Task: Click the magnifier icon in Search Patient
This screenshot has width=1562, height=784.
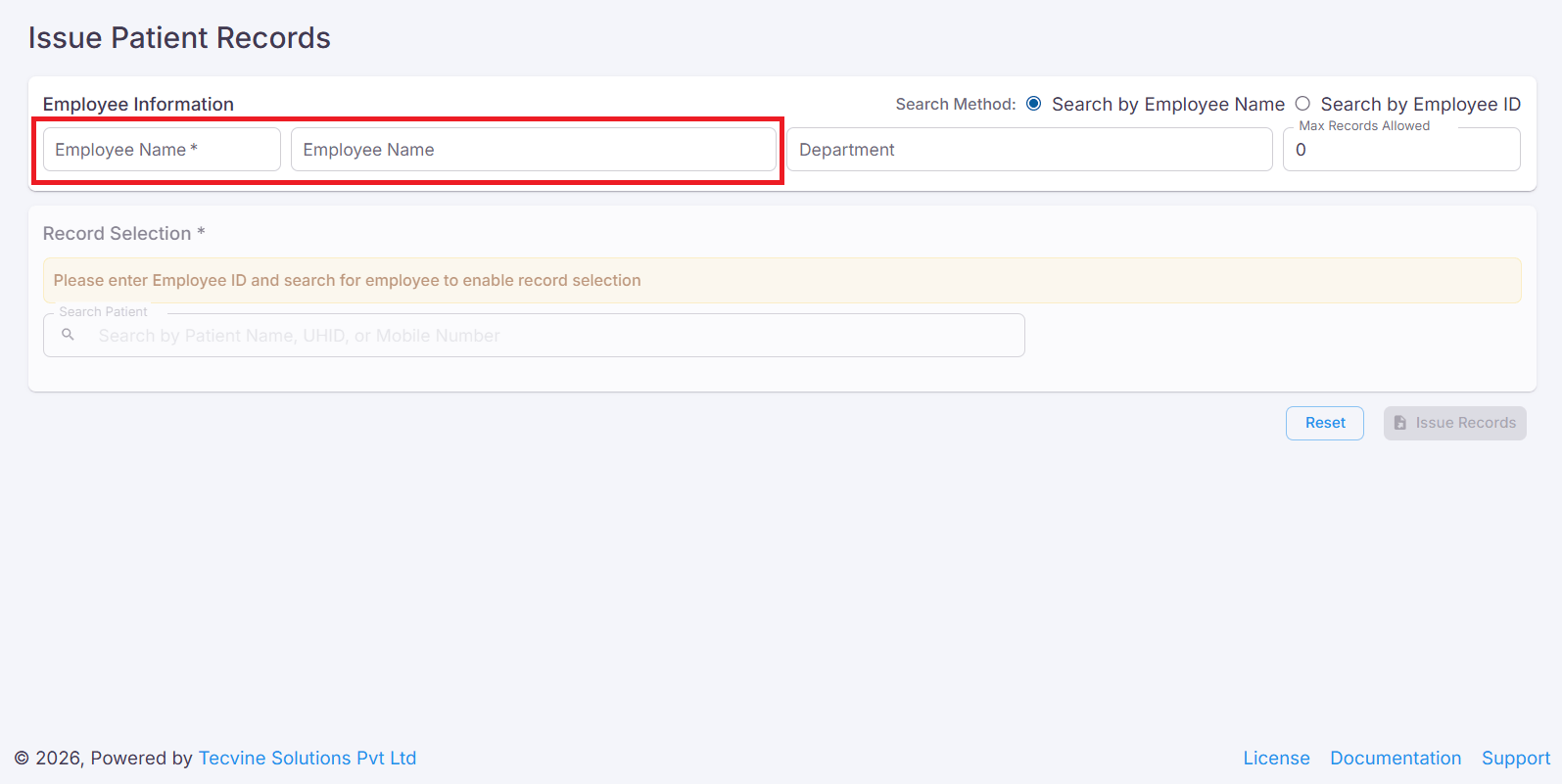Action: [x=68, y=335]
